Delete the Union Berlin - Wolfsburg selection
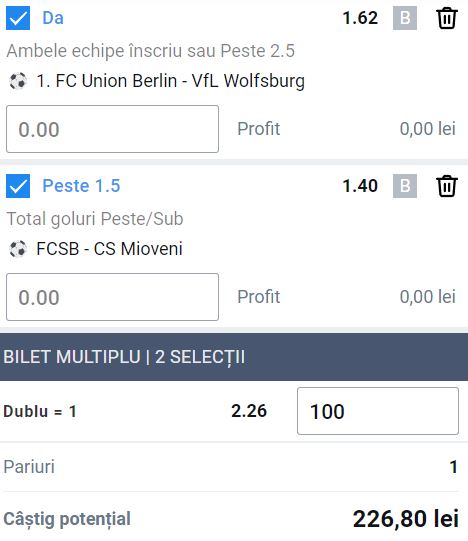Image resolution: width=468 pixels, height=541 pixels. (x=447, y=18)
